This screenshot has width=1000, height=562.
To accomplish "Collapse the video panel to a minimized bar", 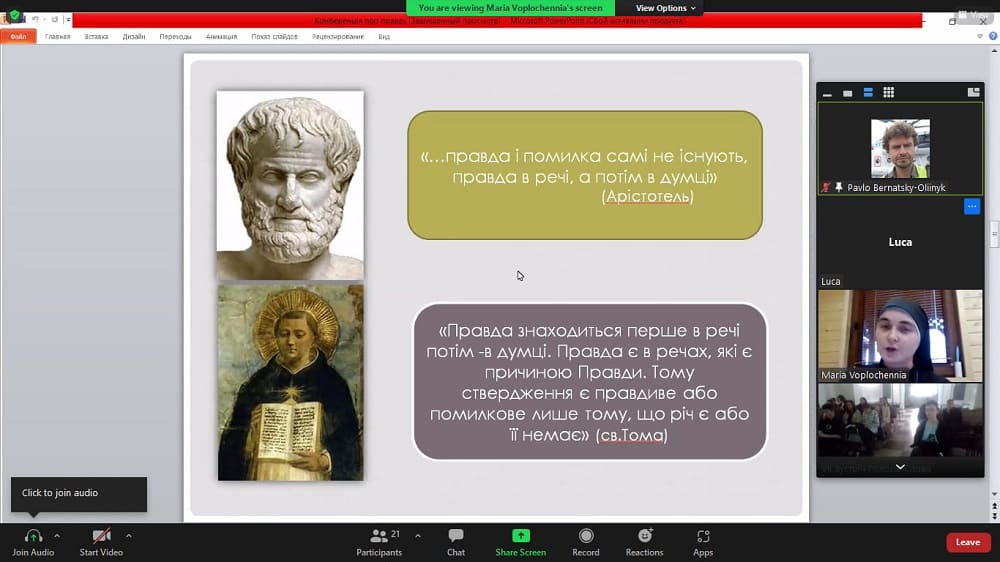I will (827, 94).
